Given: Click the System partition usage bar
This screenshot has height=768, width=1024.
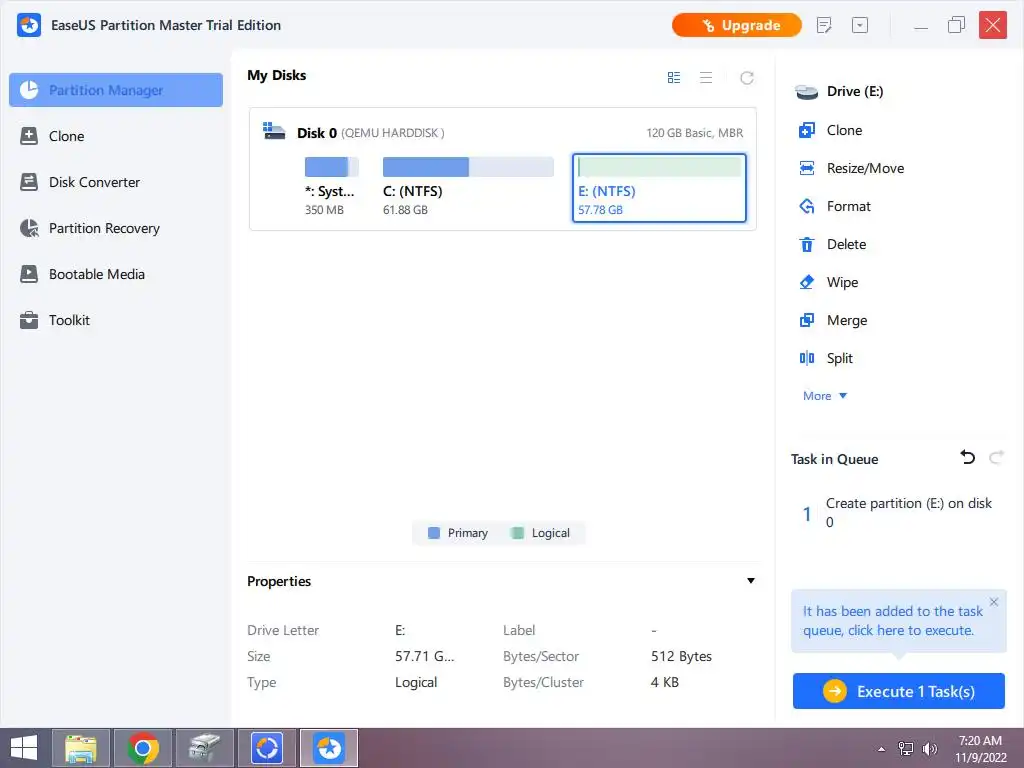Looking at the screenshot, I should 332,167.
